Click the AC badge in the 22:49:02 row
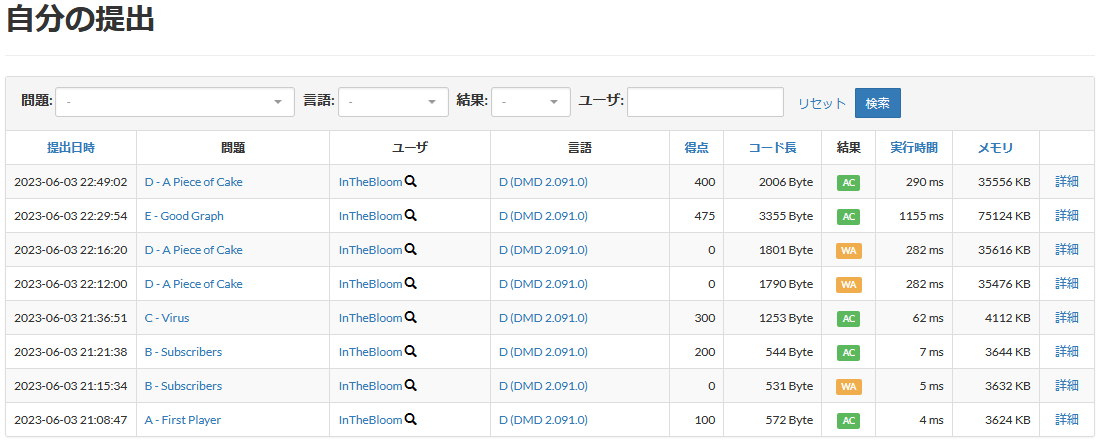 (848, 182)
